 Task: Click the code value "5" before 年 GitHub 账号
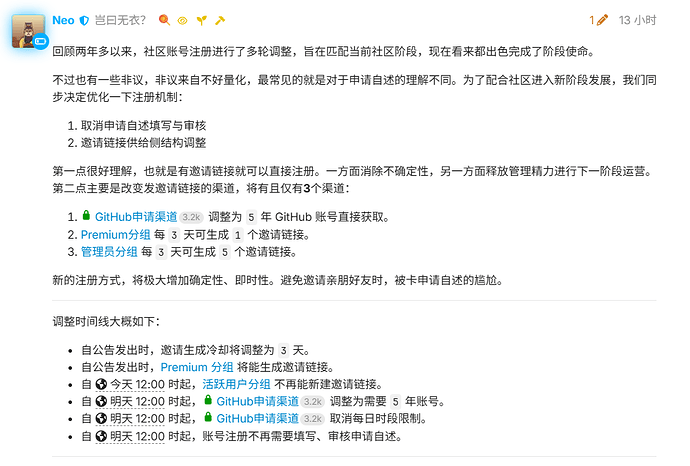251,217
